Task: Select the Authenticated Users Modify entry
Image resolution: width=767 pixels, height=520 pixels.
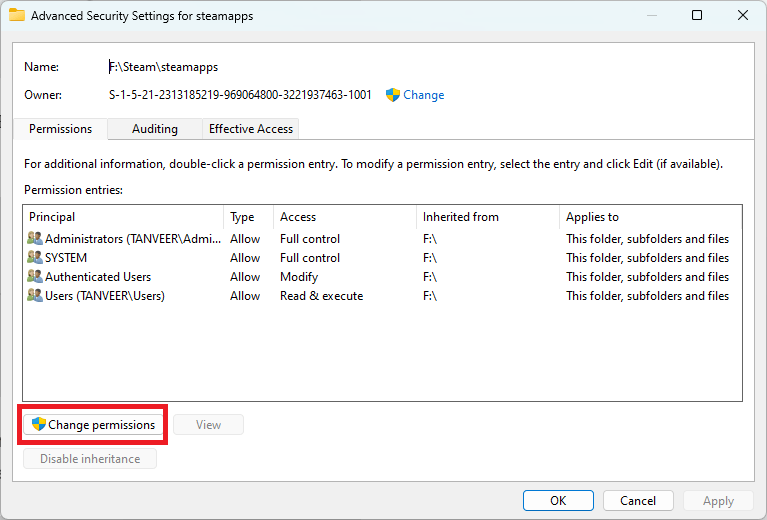Action: point(382,277)
